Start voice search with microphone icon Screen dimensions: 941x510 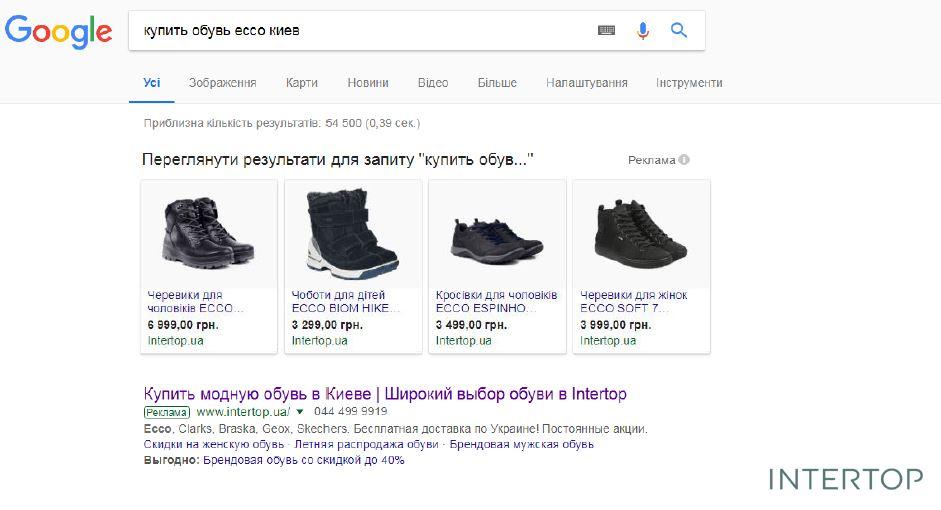[x=643, y=30]
